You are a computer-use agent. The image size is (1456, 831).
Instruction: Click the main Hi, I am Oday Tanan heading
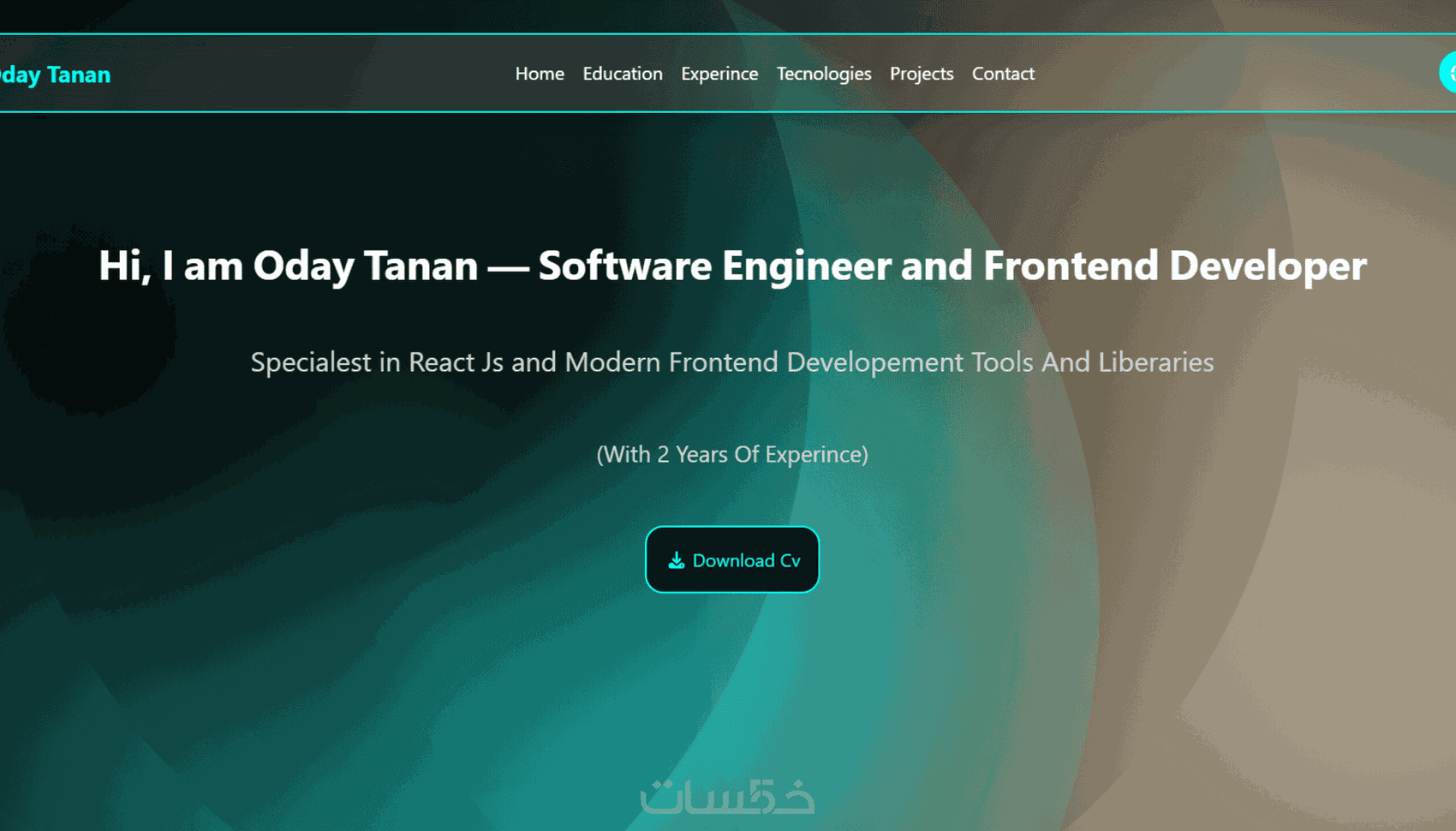click(732, 266)
